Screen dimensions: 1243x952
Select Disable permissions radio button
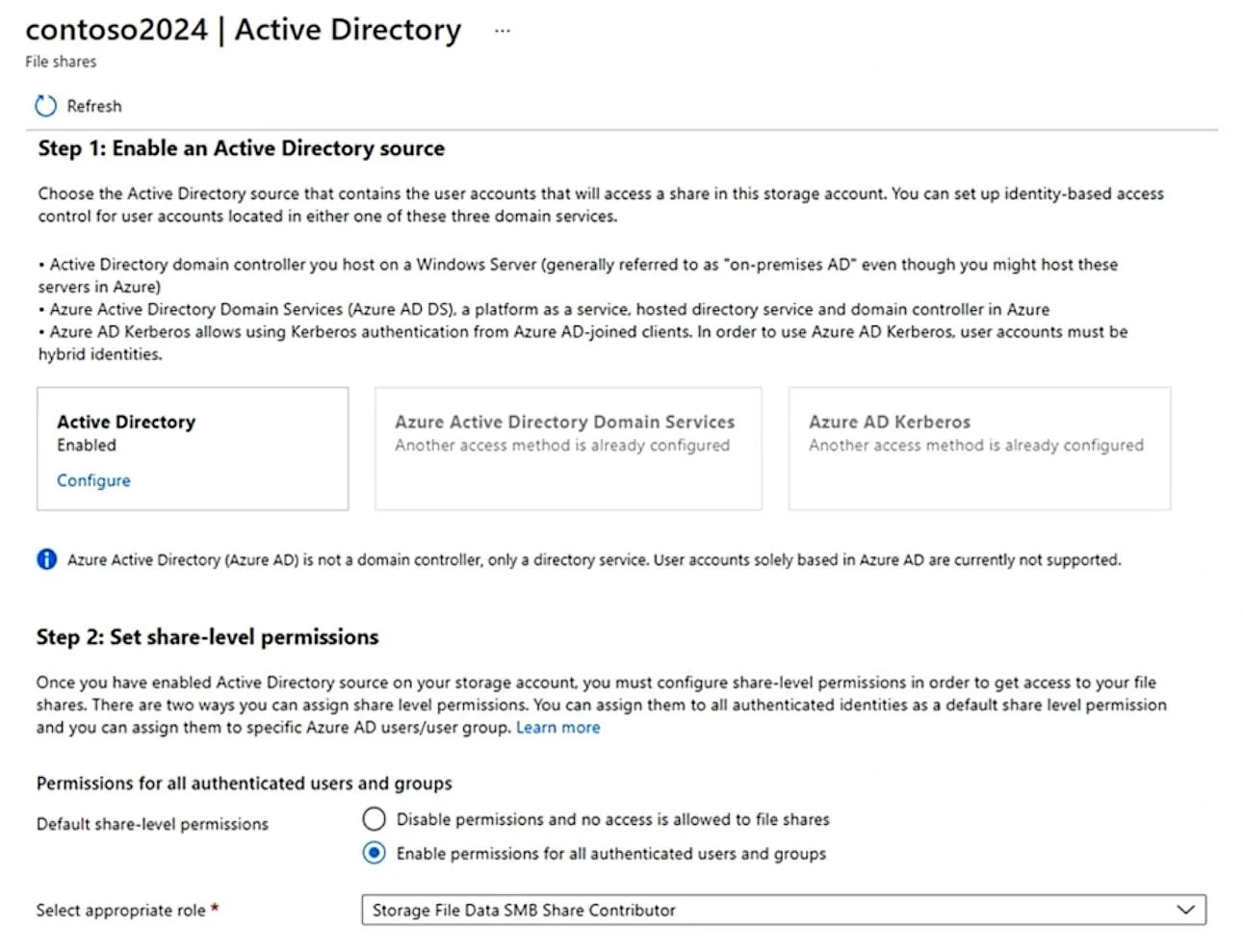pyautogui.click(x=374, y=819)
